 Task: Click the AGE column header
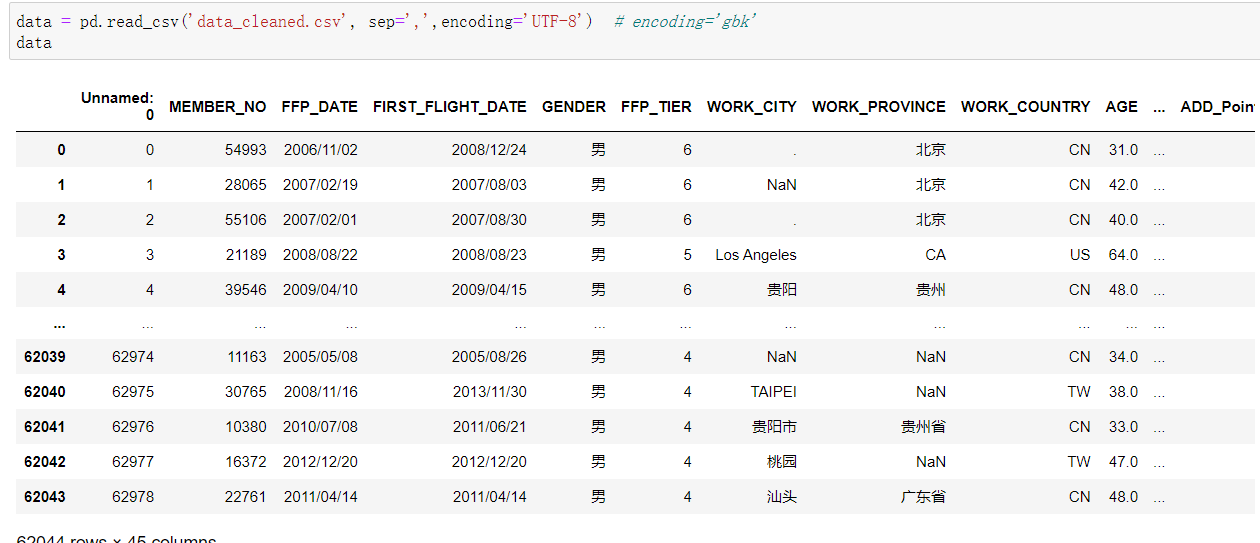click(x=1121, y=107)
